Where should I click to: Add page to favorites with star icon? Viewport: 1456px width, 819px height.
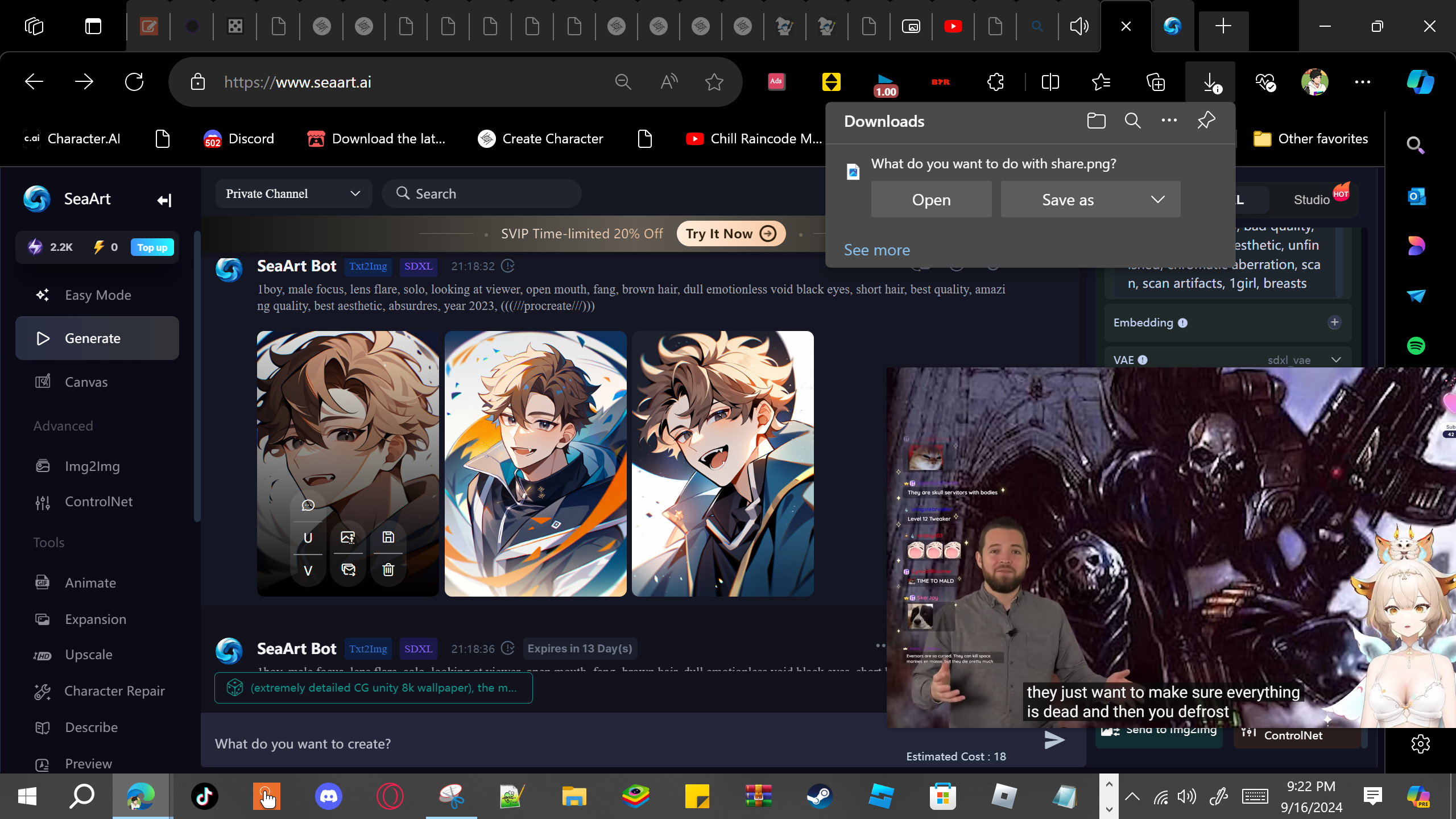[714, 82]
